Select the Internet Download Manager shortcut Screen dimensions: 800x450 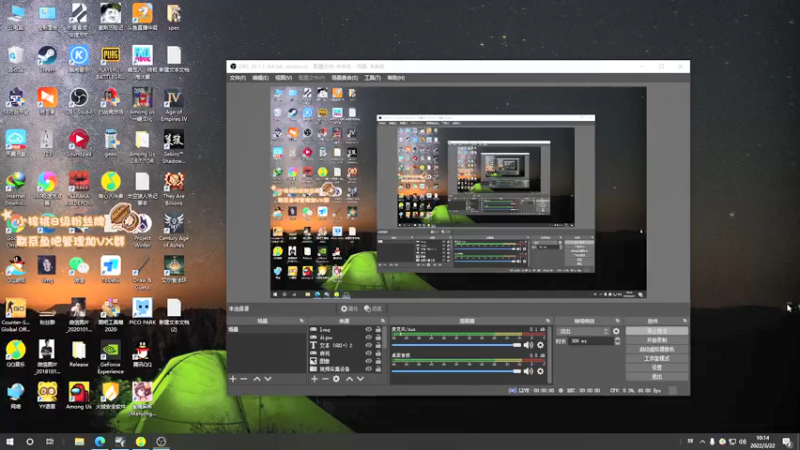[x=15, y=189]
